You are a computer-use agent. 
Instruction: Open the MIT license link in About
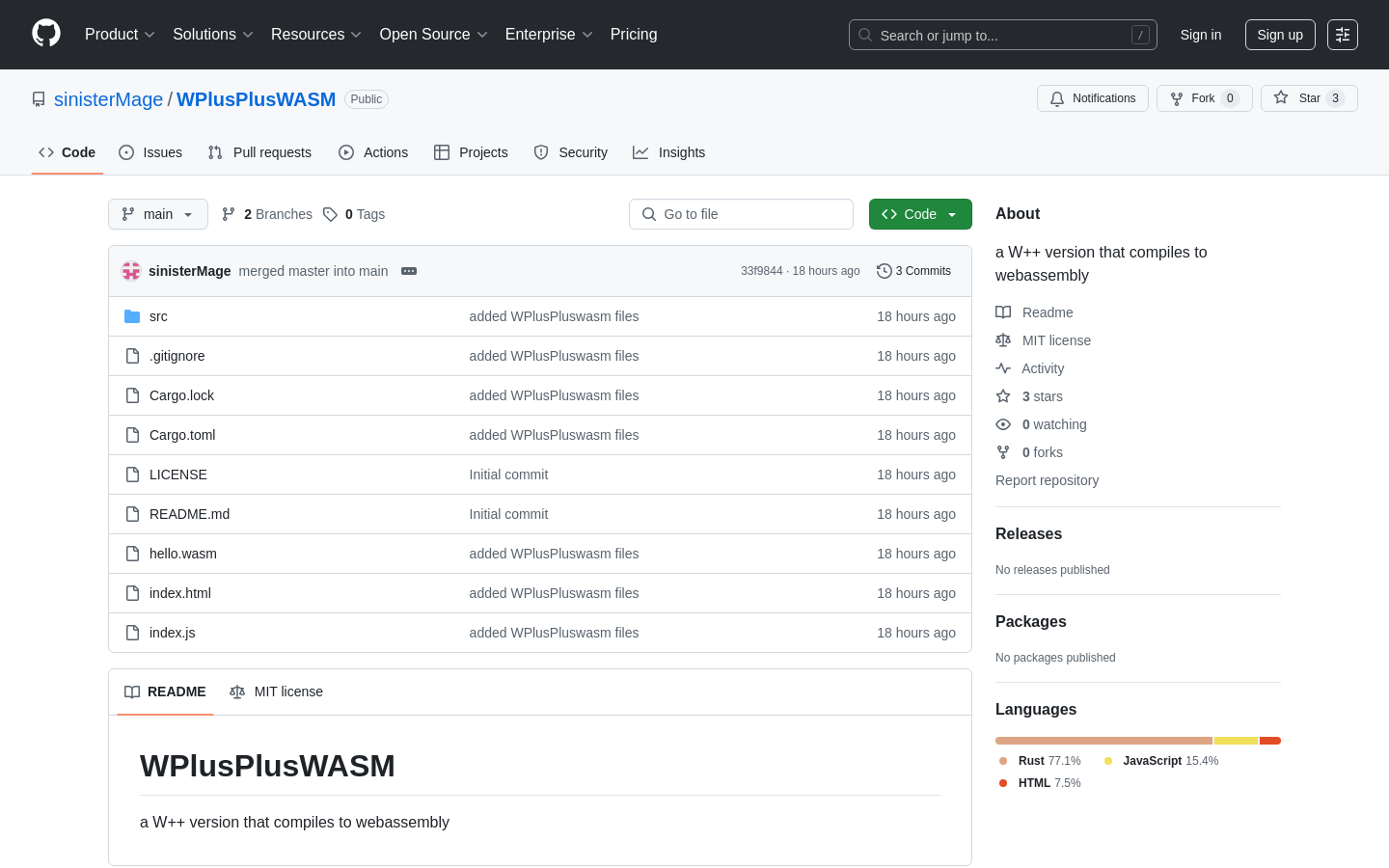[x=1044, y=340]
